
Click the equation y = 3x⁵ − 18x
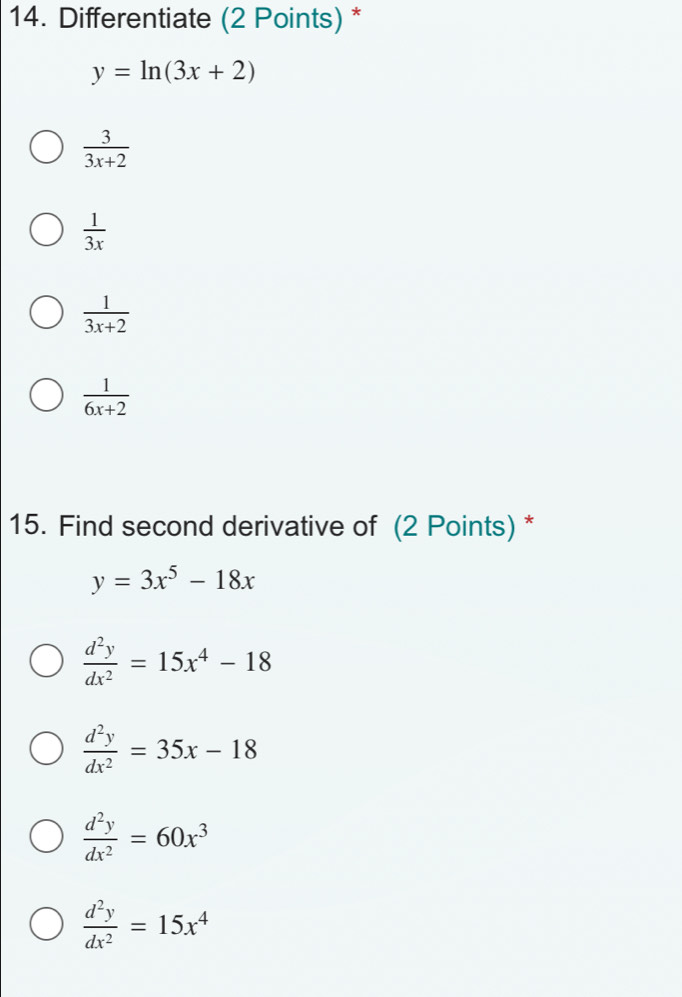[174, 581]
